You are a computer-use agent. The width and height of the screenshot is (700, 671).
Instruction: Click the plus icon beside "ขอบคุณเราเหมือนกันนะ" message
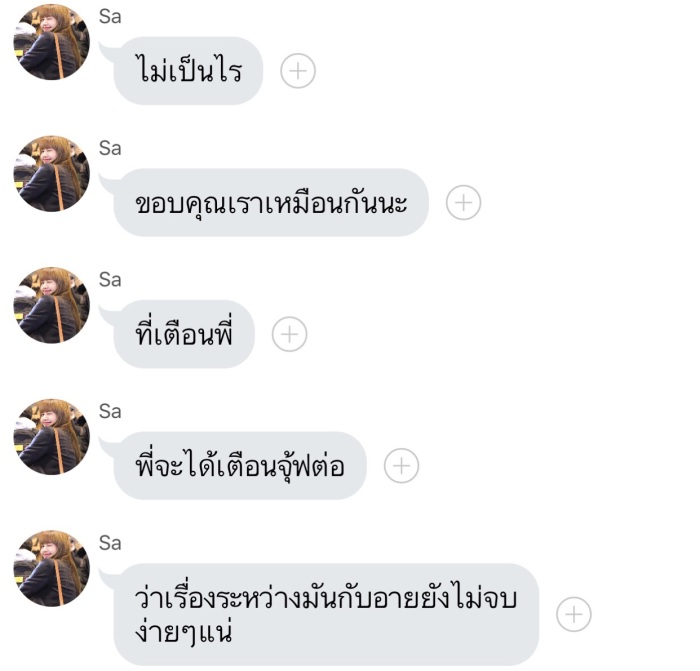point(463,202)
